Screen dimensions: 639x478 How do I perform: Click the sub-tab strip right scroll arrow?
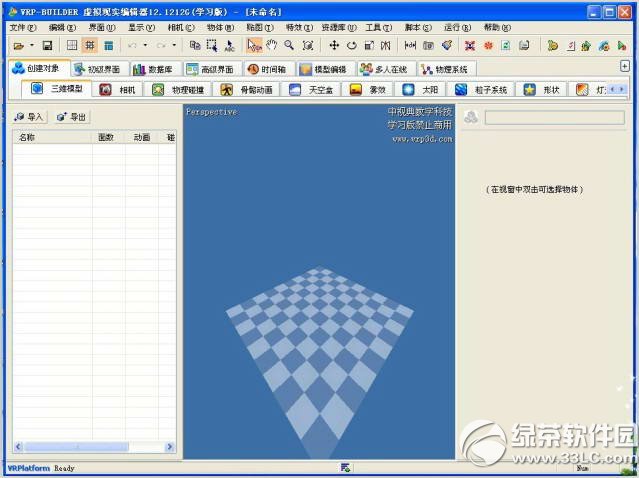click(622, 89)
